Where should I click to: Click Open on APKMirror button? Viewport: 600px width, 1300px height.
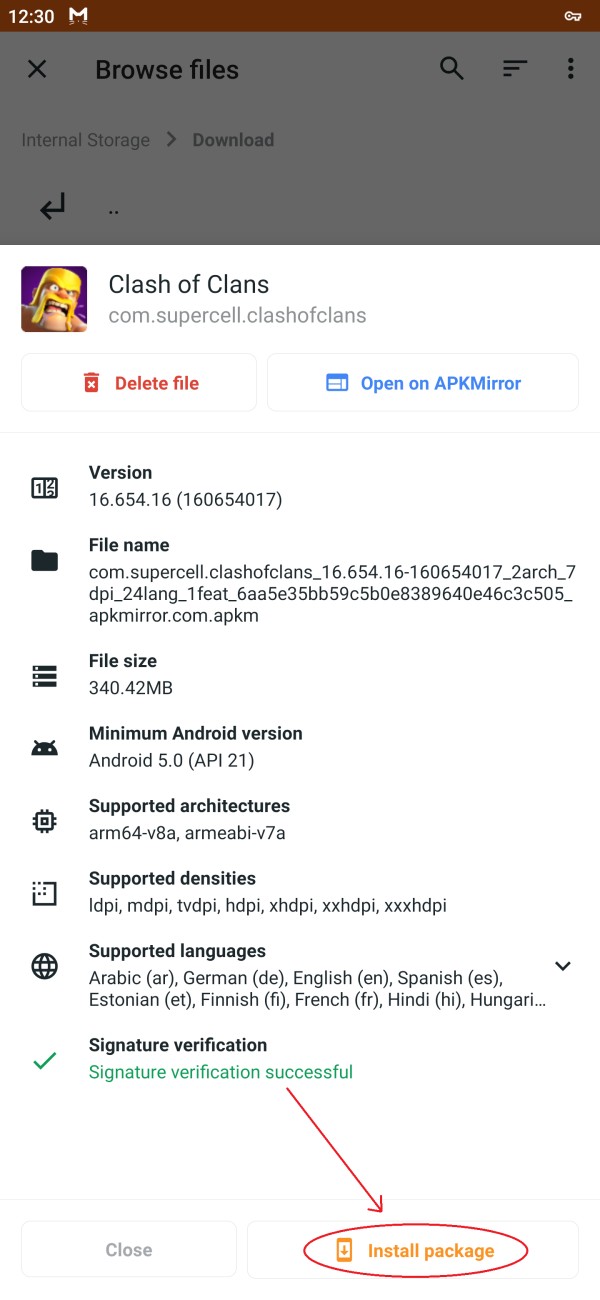pos(423,382)
